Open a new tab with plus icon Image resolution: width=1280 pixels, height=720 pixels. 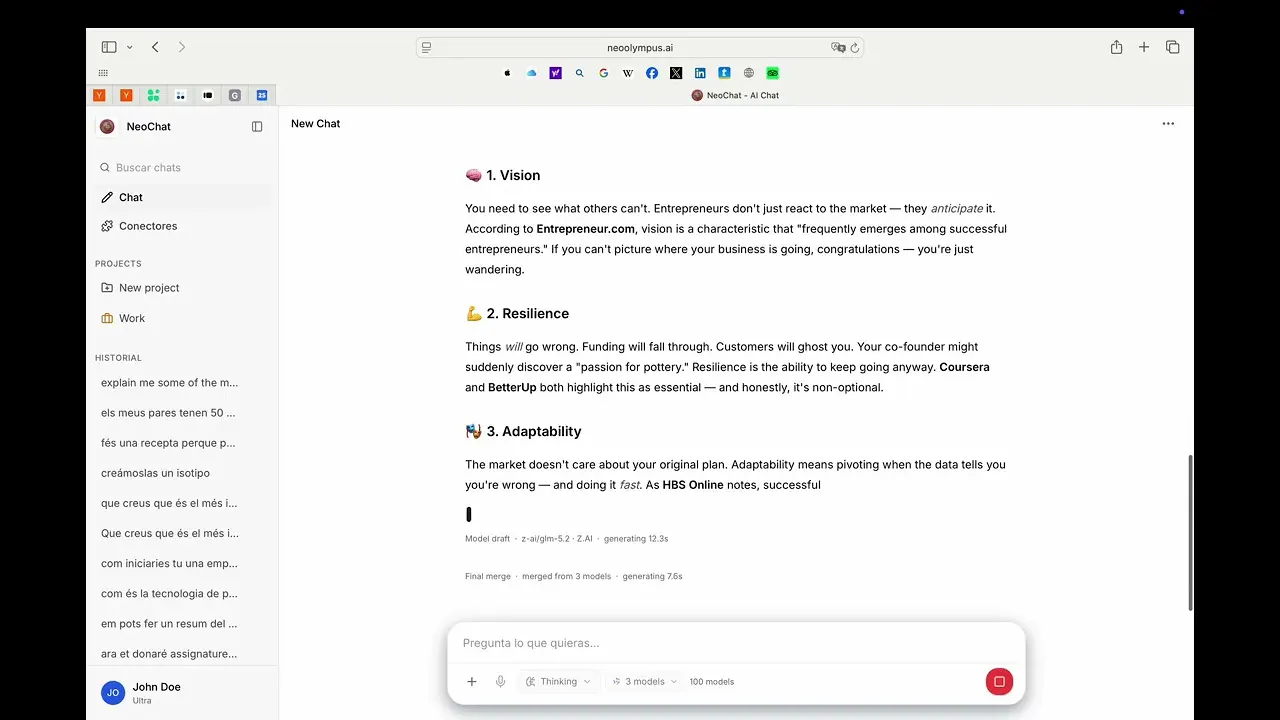click(1144, 47)
